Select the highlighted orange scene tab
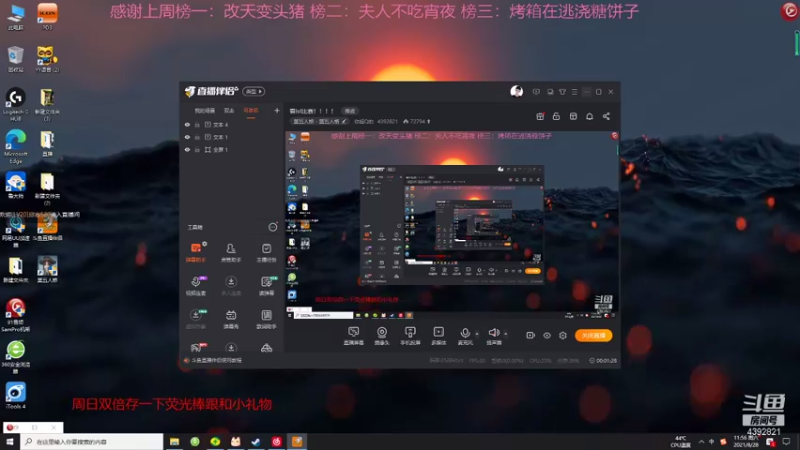Viewport: 800px width, 450px height. click(251, 111)
